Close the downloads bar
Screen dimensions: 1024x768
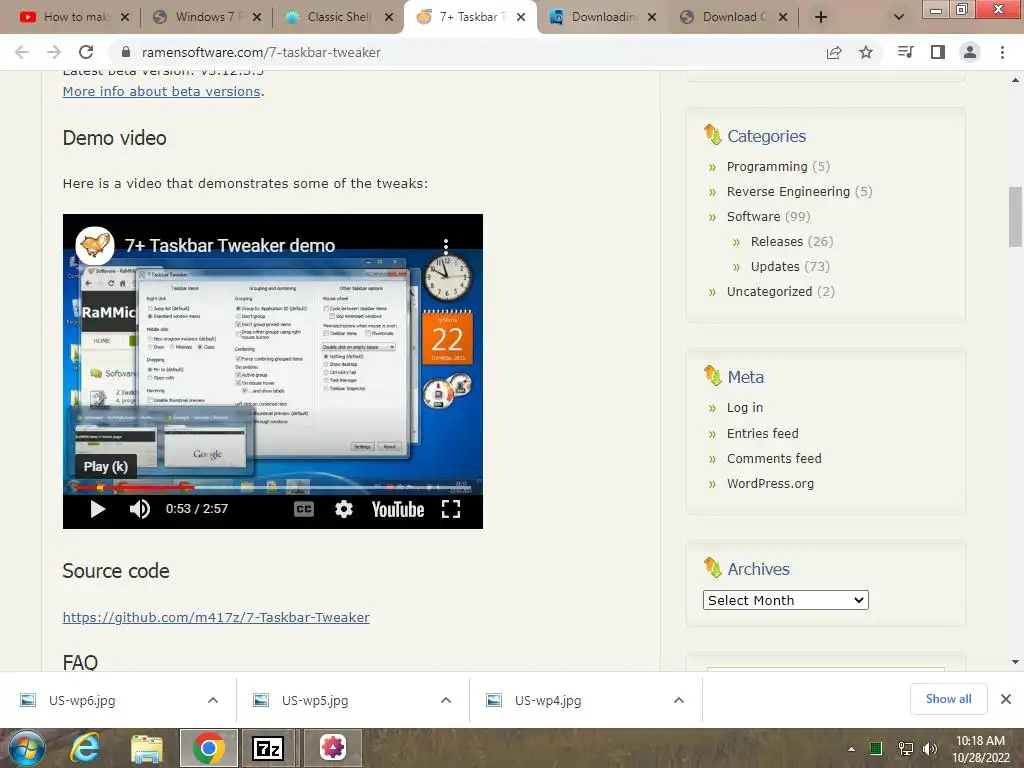[1006, 699]
